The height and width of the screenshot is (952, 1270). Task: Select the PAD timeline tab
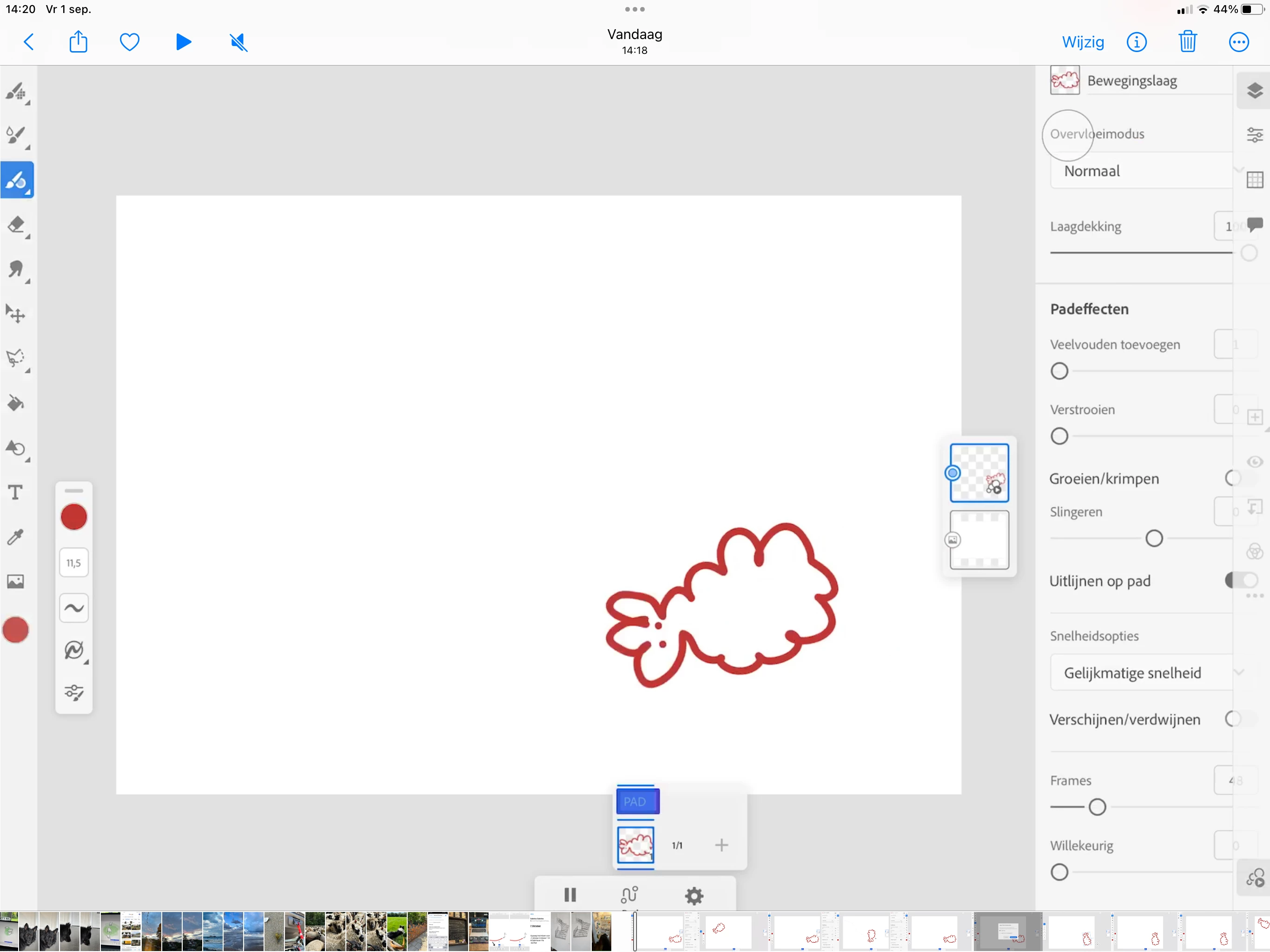click(637, 801)
